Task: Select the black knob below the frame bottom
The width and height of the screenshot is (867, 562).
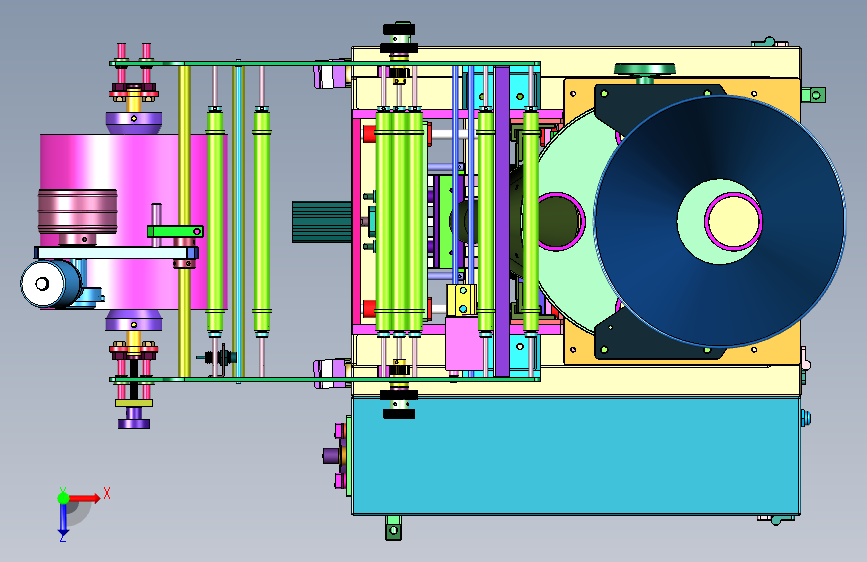Action: [399, 413]
